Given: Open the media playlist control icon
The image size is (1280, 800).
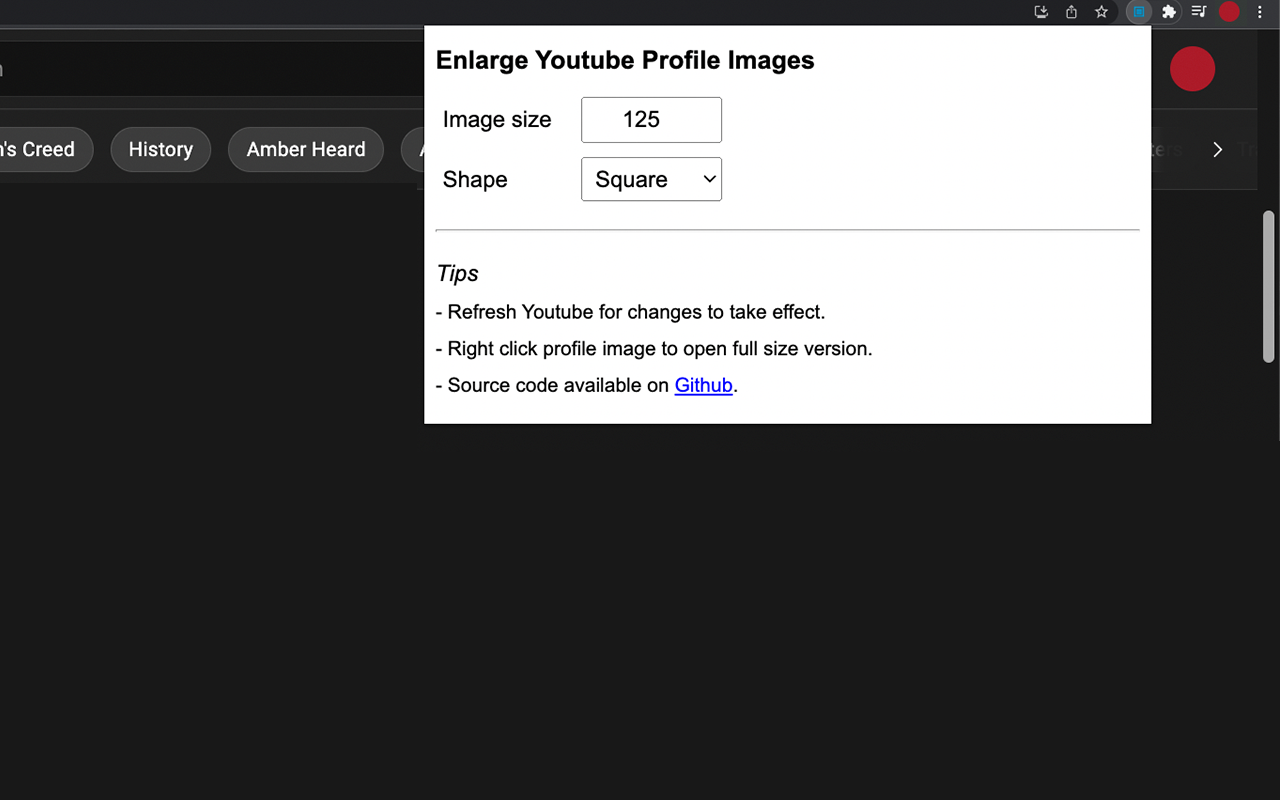Looking at the screenshot, I should [x=1198, y=12].
